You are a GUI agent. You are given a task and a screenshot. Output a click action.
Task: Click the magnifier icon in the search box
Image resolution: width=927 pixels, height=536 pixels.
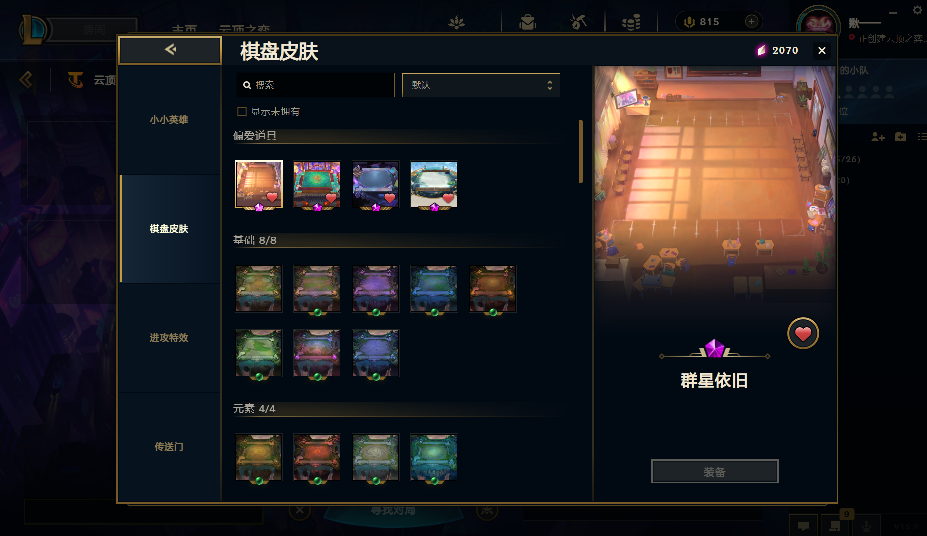[247, 85]
